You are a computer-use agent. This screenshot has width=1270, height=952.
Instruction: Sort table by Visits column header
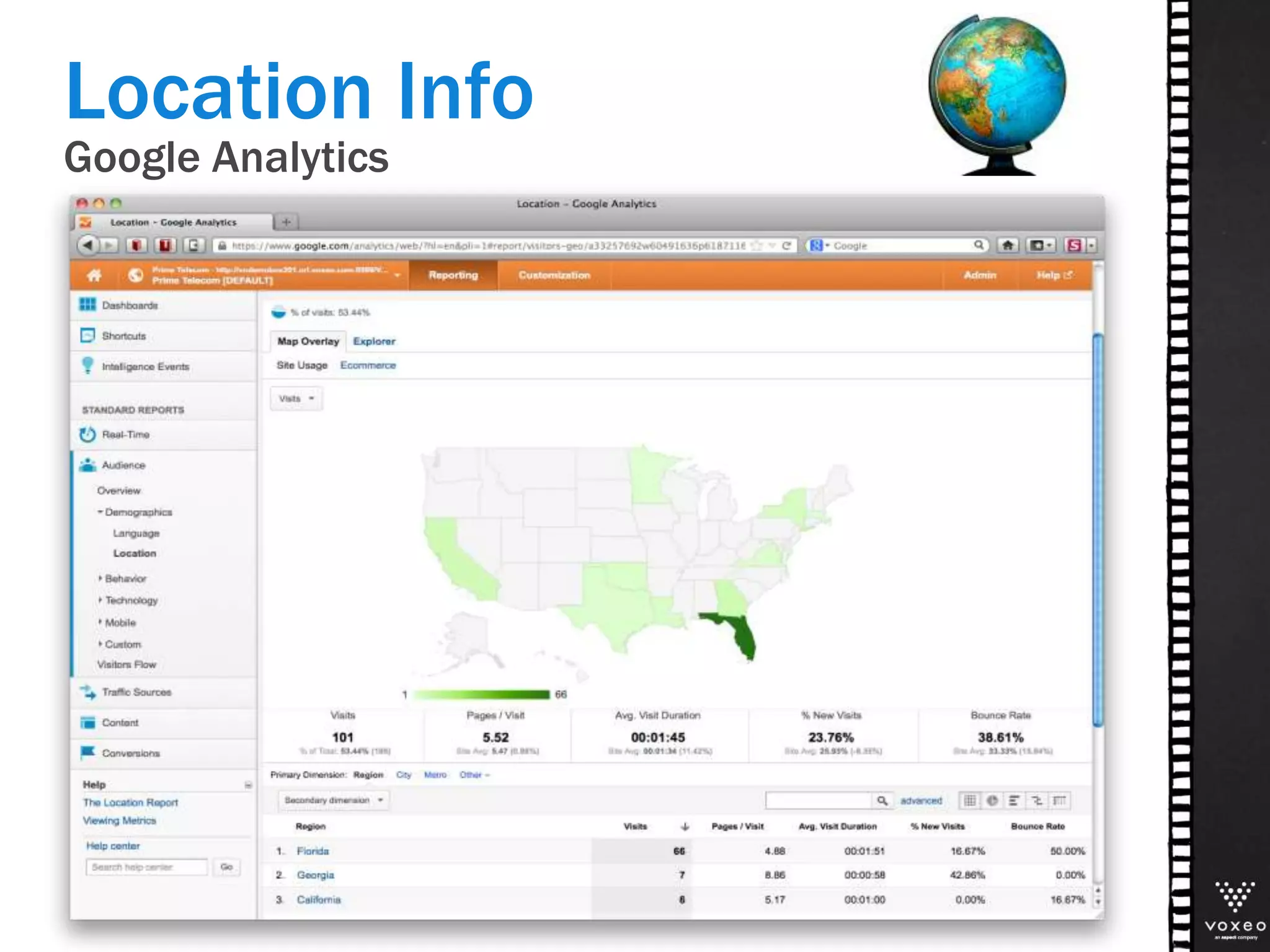point(635,826)
